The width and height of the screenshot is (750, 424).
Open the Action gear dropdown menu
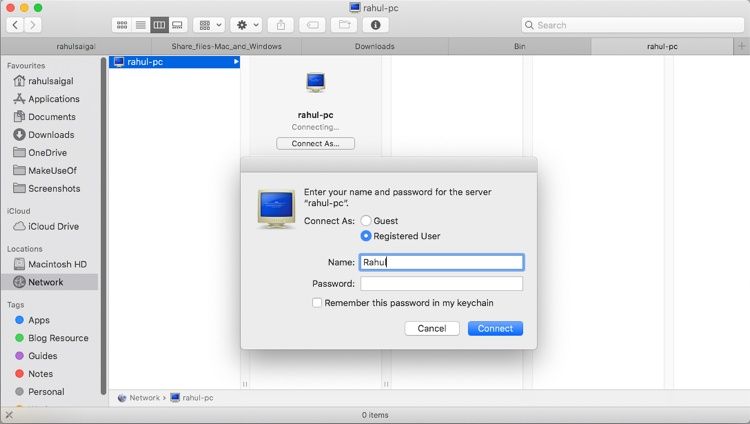click(x=245, y=24)
